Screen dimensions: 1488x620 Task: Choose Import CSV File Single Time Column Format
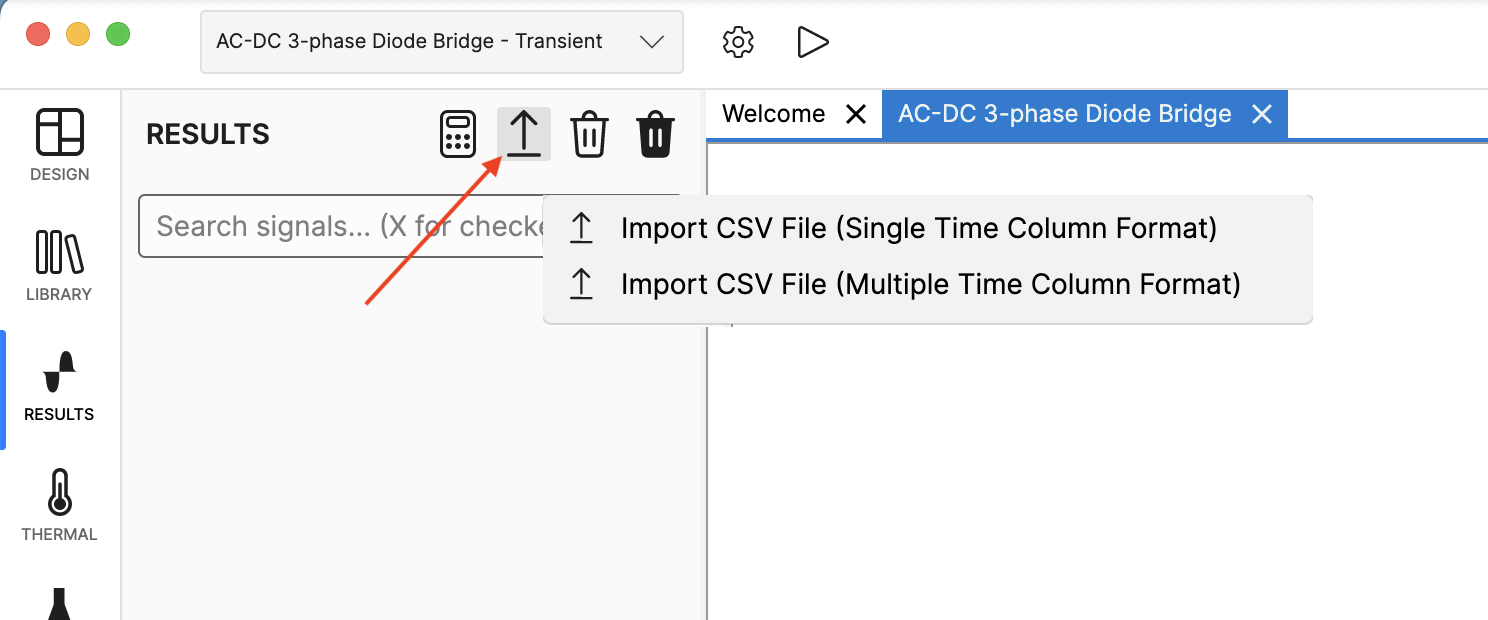click(x=918, y=228)
